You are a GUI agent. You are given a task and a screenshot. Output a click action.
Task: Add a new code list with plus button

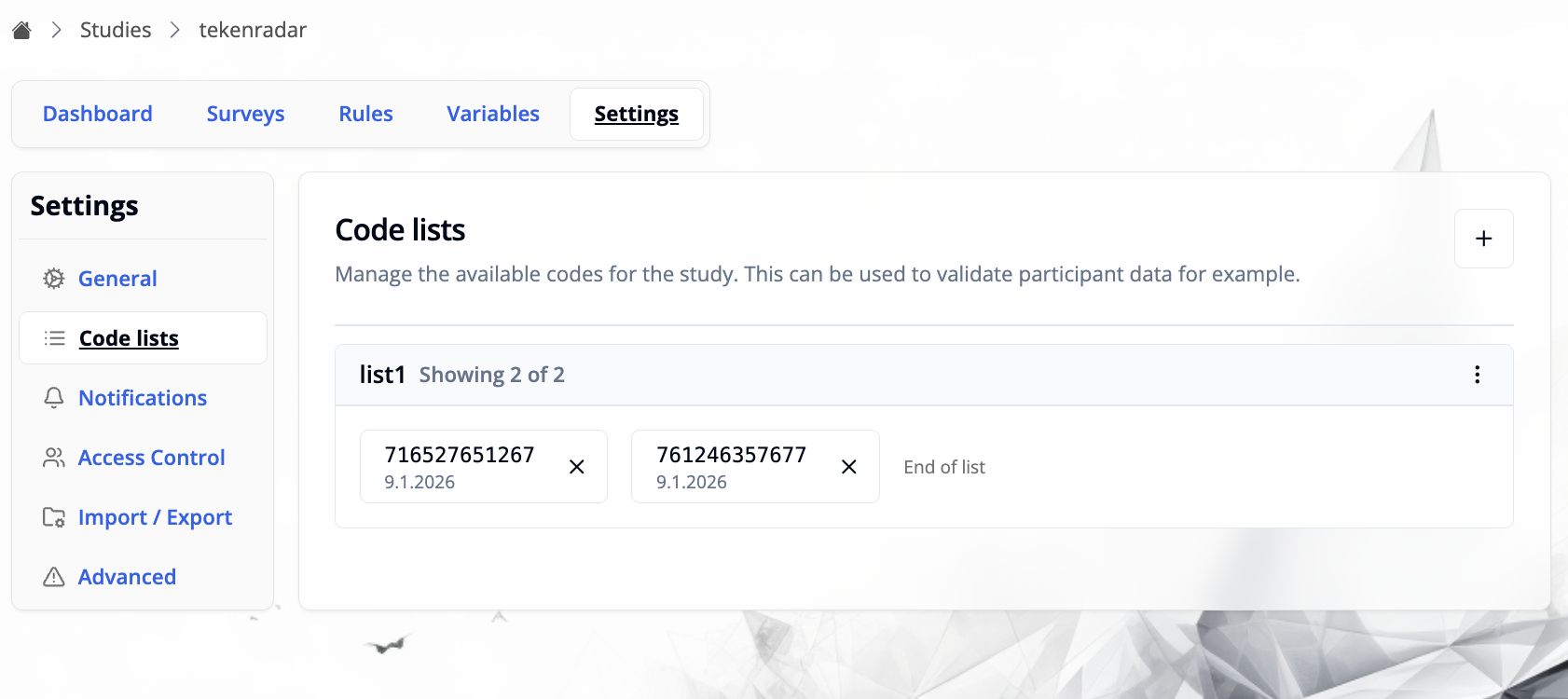(1483, 239)
